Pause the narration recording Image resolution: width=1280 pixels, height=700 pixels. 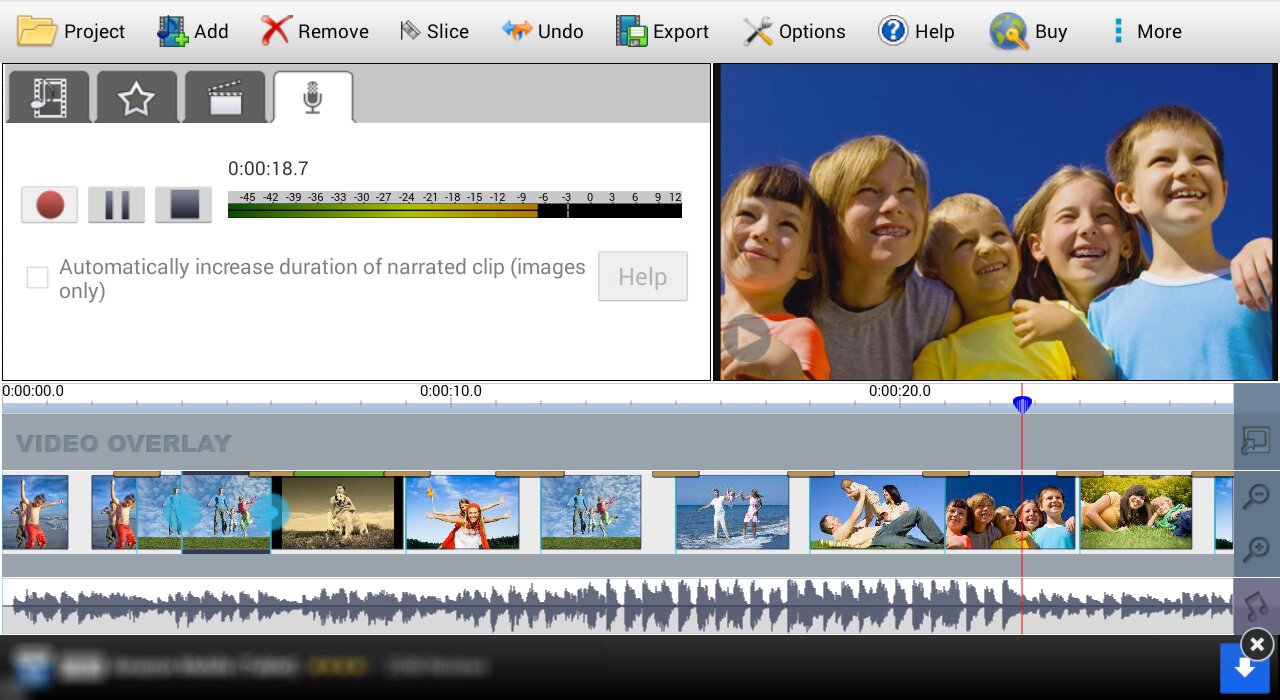(x=117, y=205)
